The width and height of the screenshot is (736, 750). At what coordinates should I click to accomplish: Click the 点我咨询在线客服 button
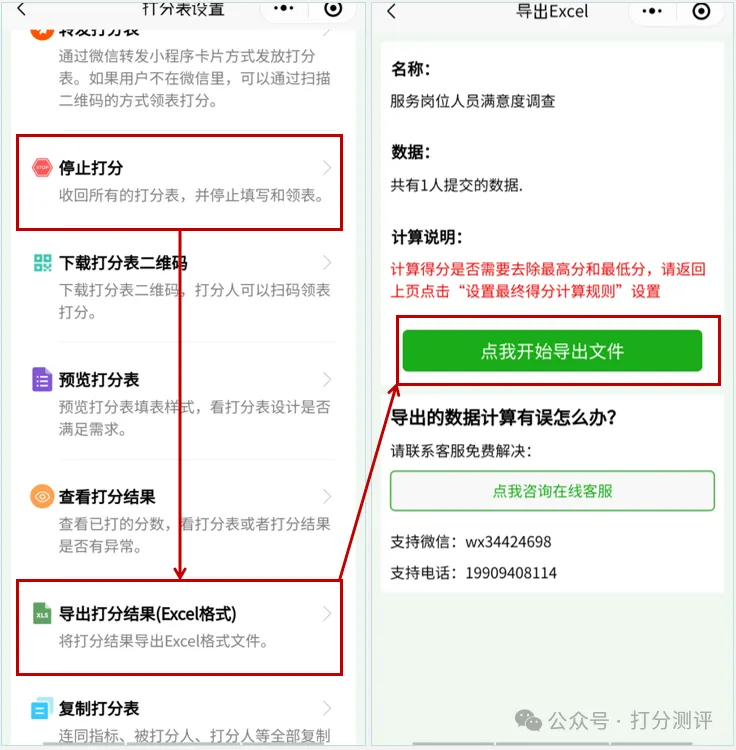552,491
